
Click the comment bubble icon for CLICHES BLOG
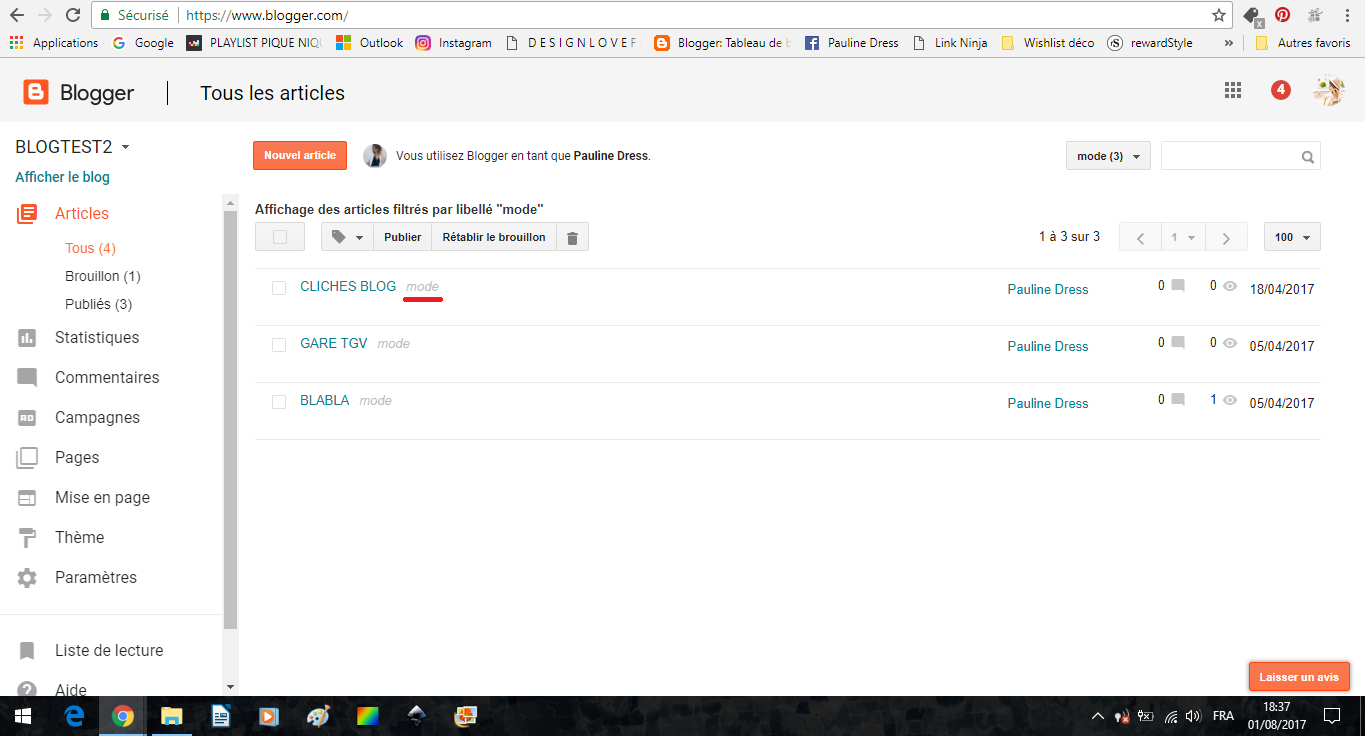coord(1178,286)
